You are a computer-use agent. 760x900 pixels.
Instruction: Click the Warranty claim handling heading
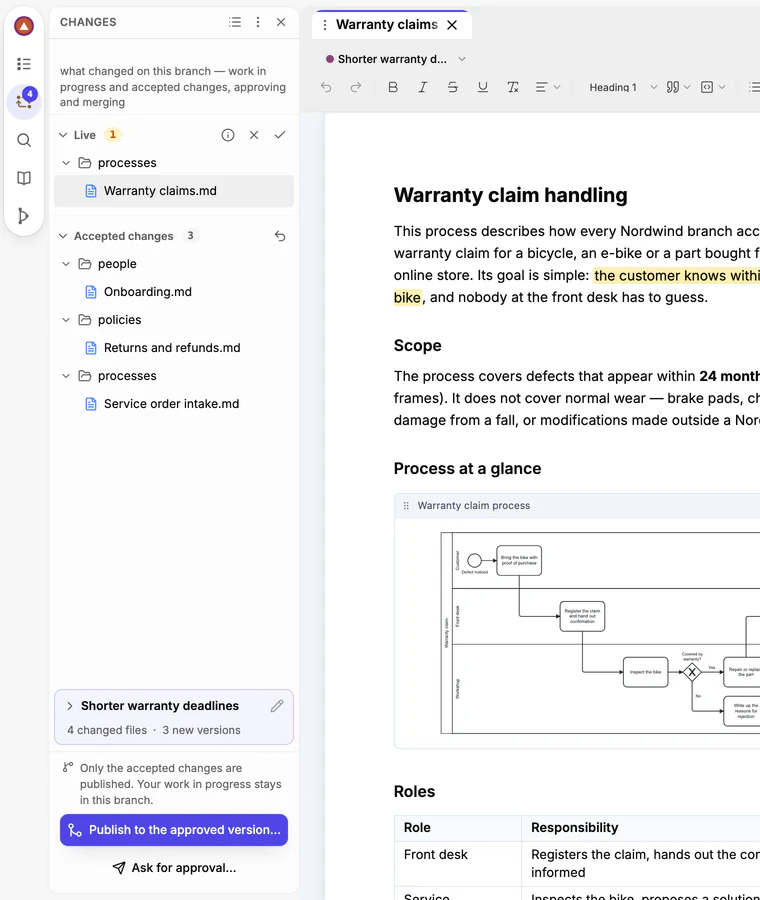(x=510, y=195)
